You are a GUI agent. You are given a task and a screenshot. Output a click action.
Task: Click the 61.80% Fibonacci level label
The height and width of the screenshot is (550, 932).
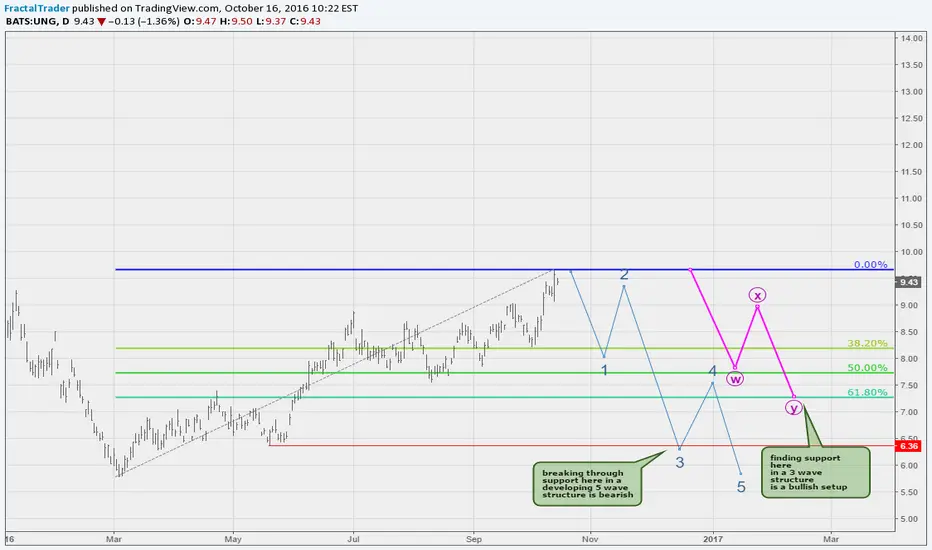(x=867, y=392)
